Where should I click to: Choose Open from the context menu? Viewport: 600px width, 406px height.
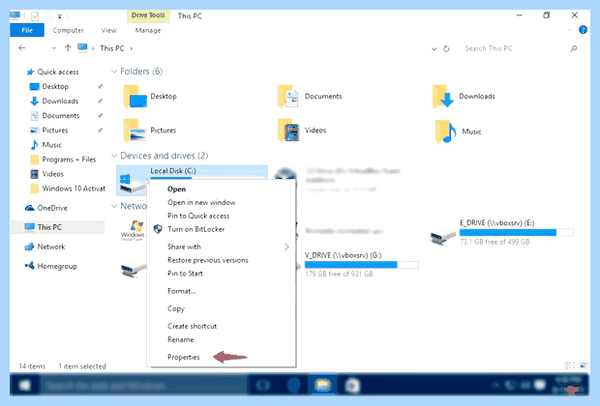pos(176,189)
